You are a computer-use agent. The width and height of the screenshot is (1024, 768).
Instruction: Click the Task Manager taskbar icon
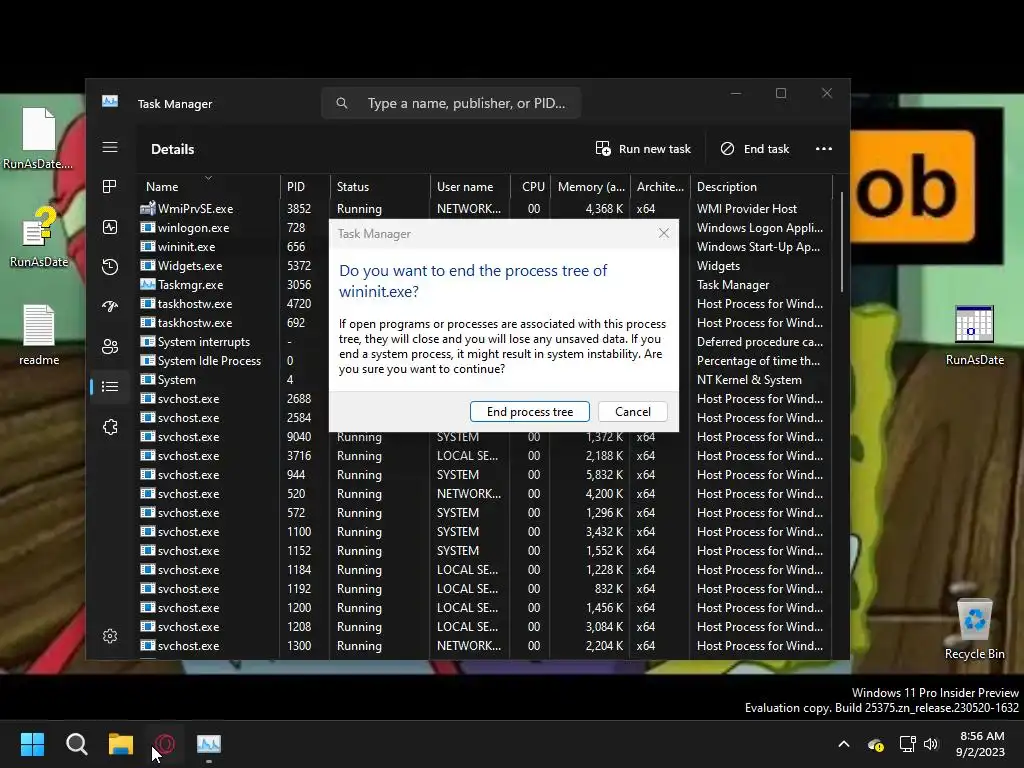[x=209, y=744]
